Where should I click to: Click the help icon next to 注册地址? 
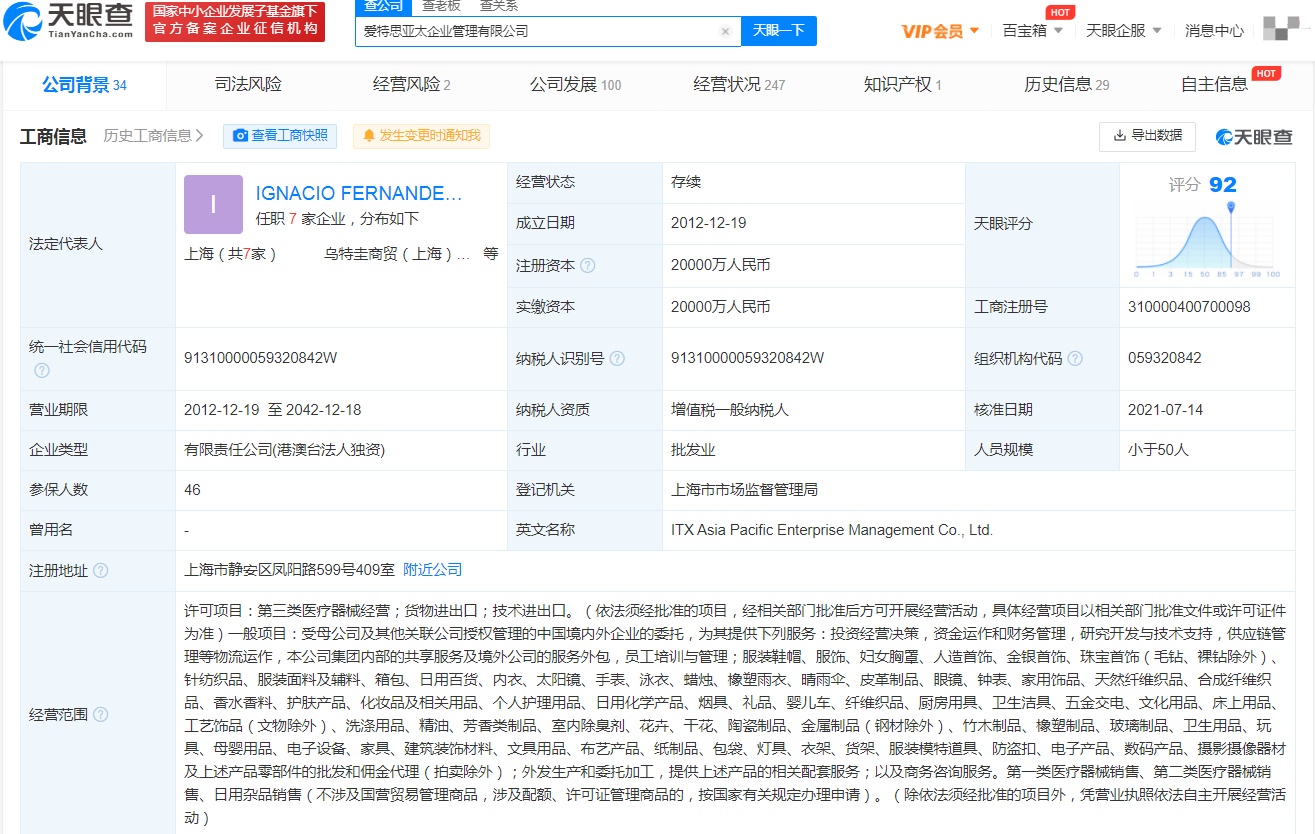100,571
